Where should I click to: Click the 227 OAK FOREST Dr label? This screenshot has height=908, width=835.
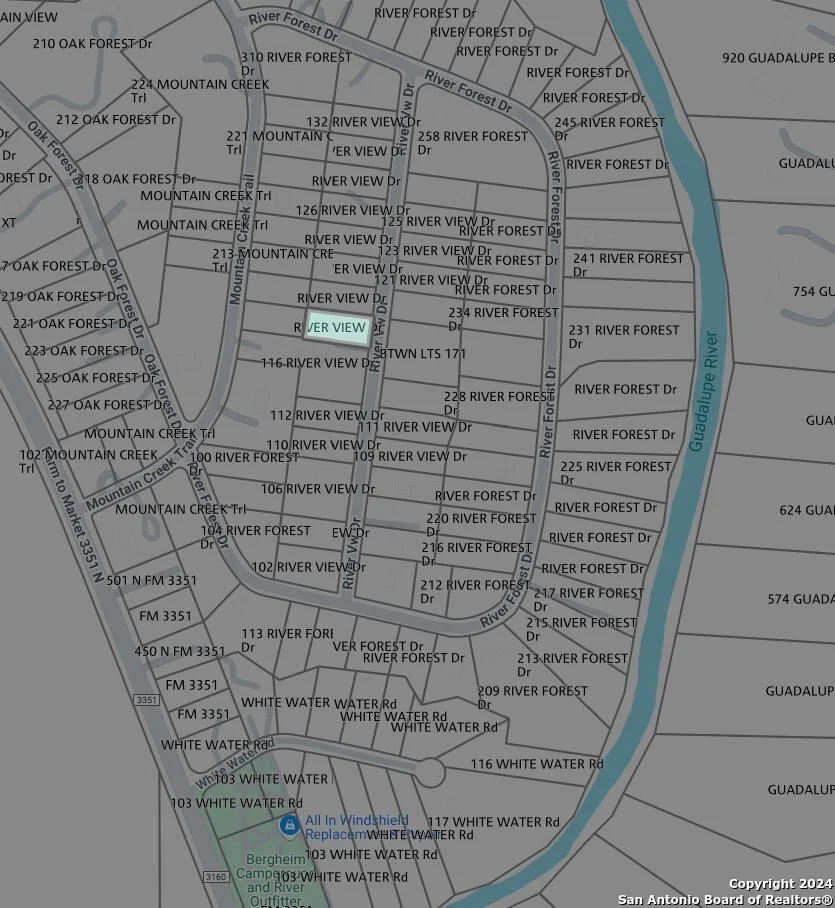click(x=107, y=404)
